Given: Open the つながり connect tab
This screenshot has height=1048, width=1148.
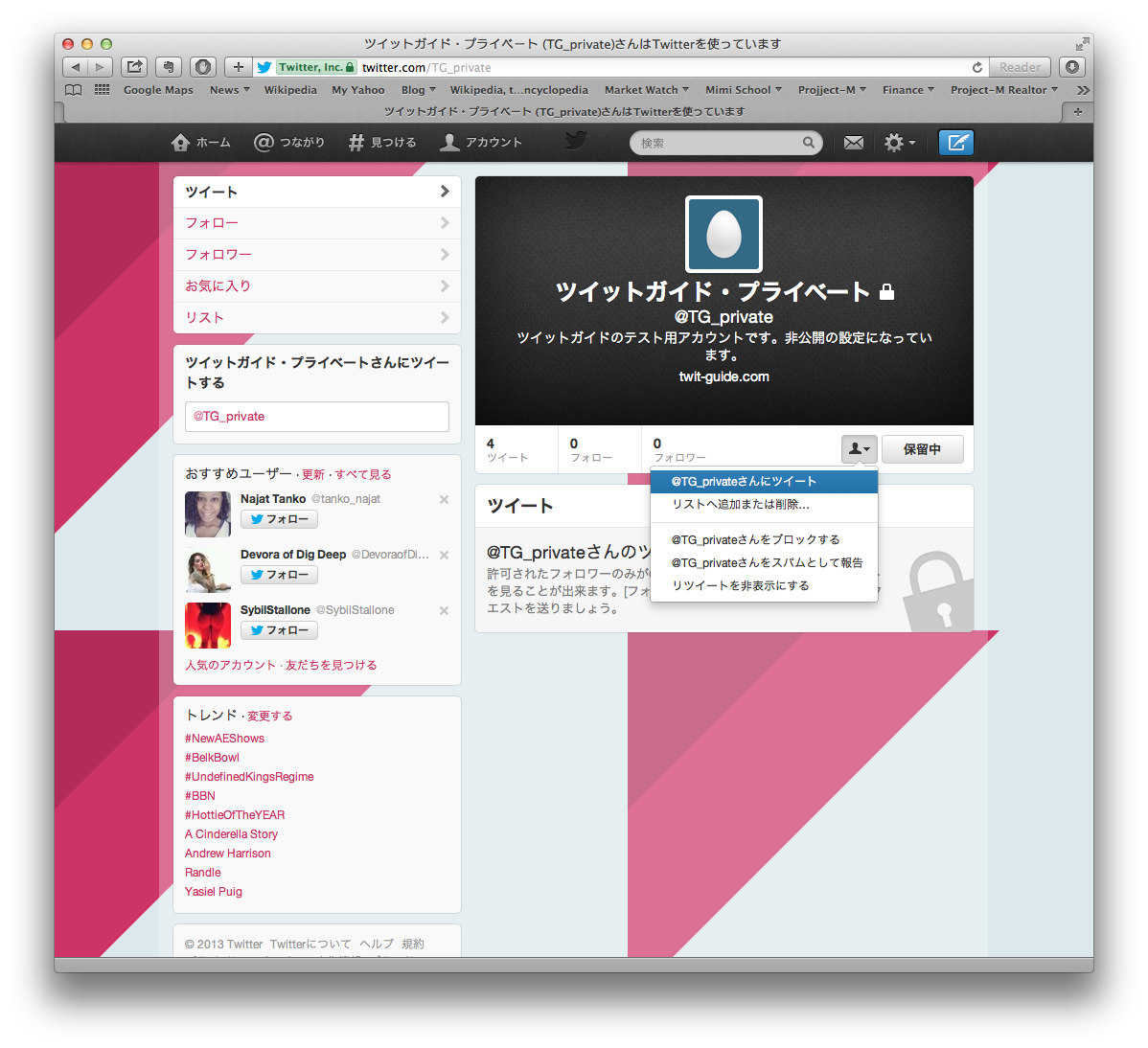Looking at the screenshot, I should [289, 143].
